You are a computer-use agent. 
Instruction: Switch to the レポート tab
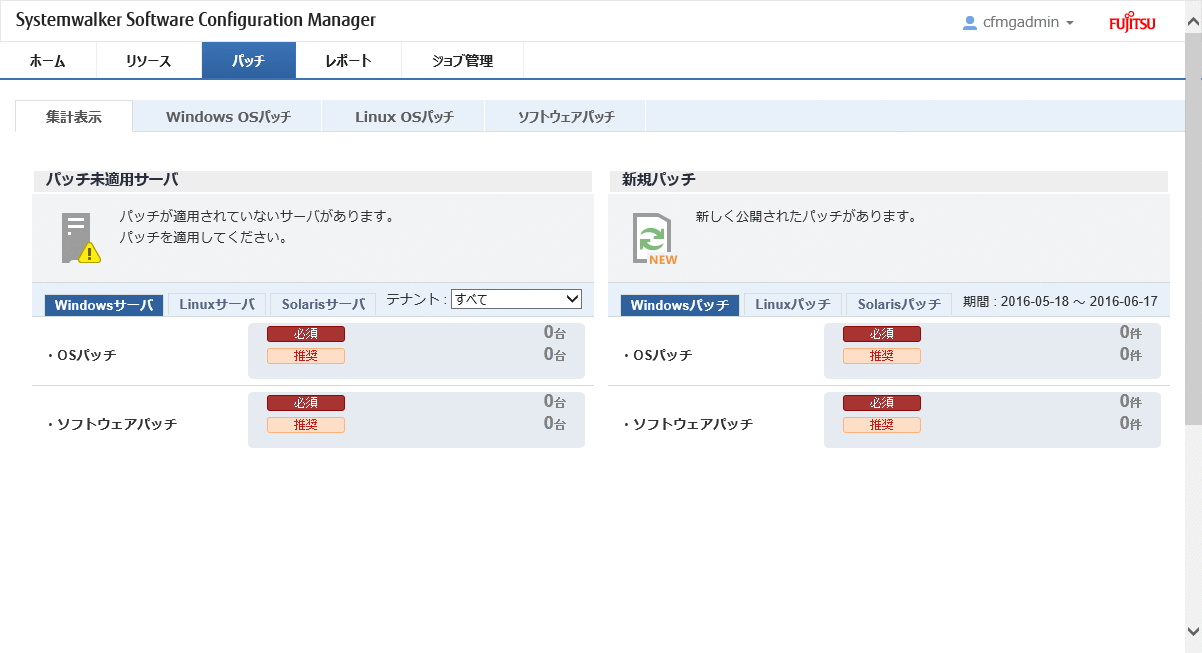click(x=349, y=61)
